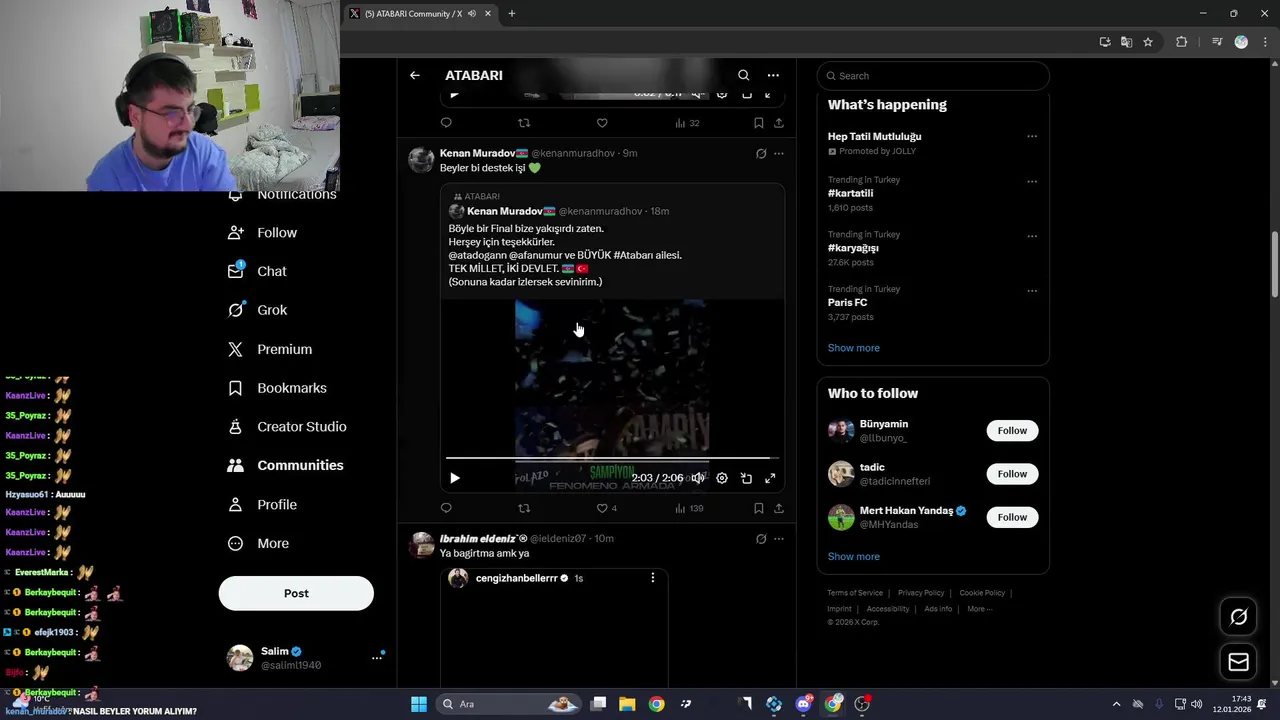
Task: Play the quoted video at 2:03
Action: click(x=455, y=478)
